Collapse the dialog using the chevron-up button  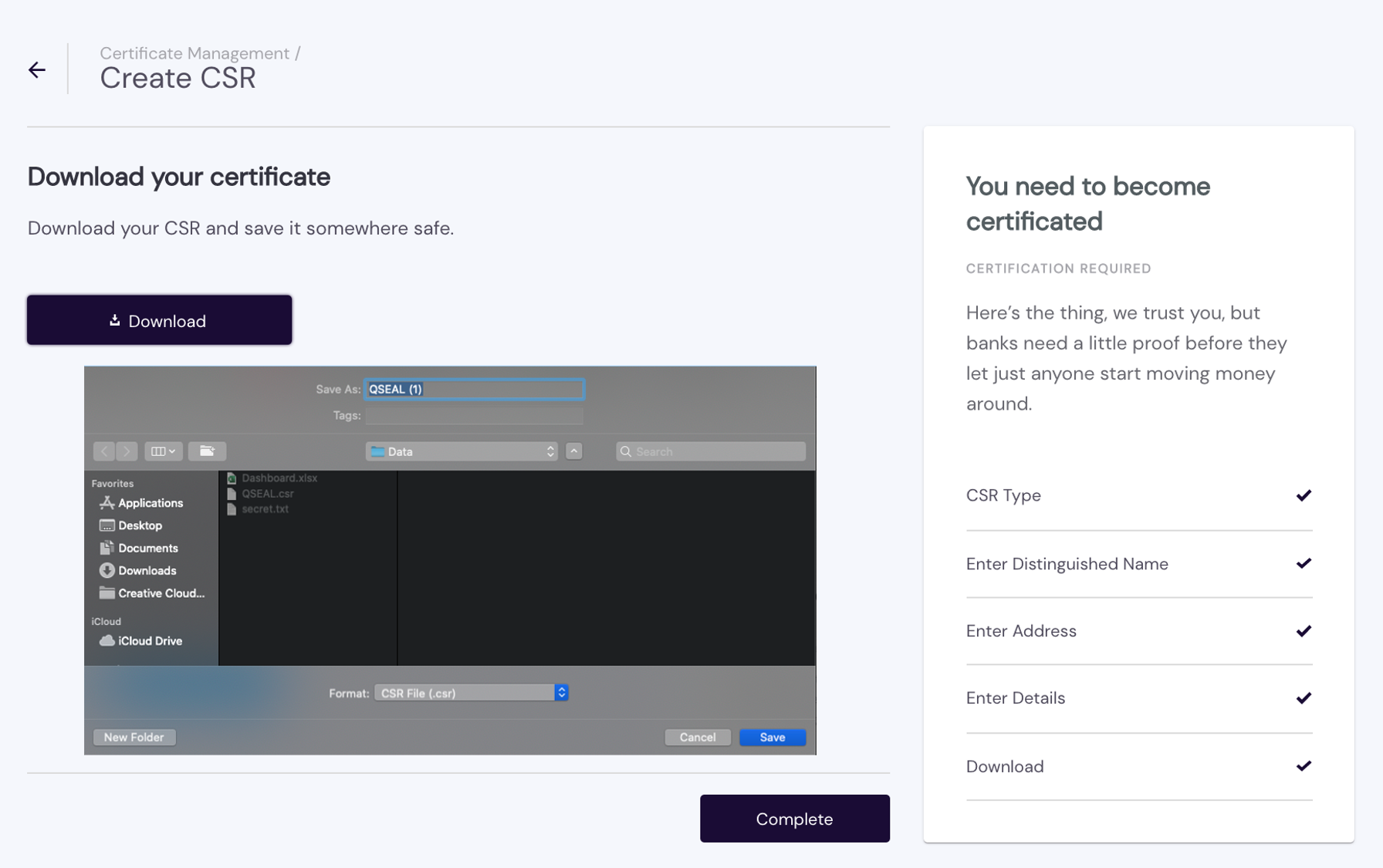(x=573, y=451)
